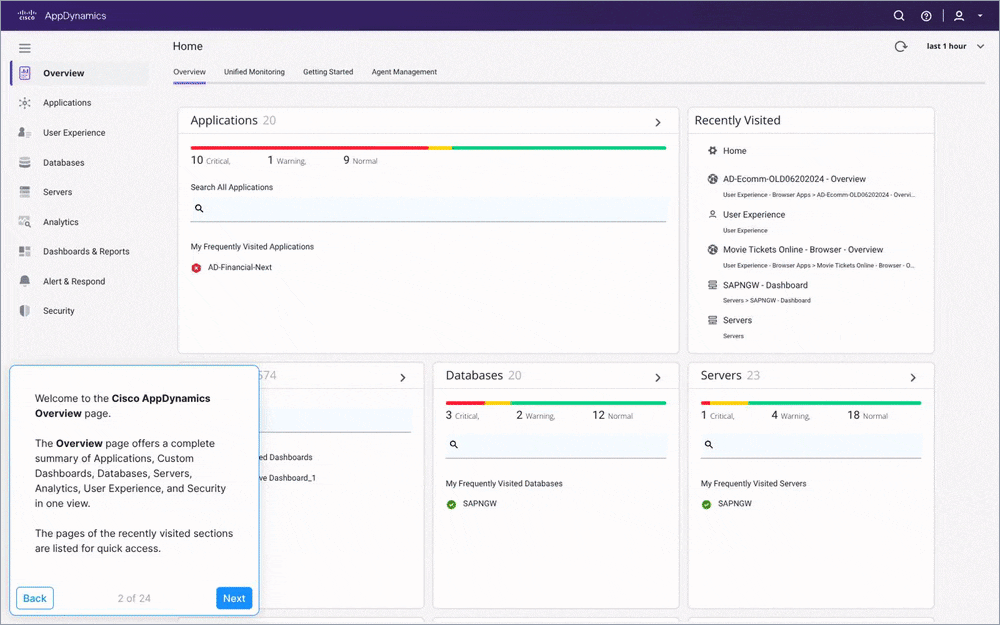The image size is (1000, 625).
Task: Expand the Applications panel via its chevron
Action: (658, 121)
